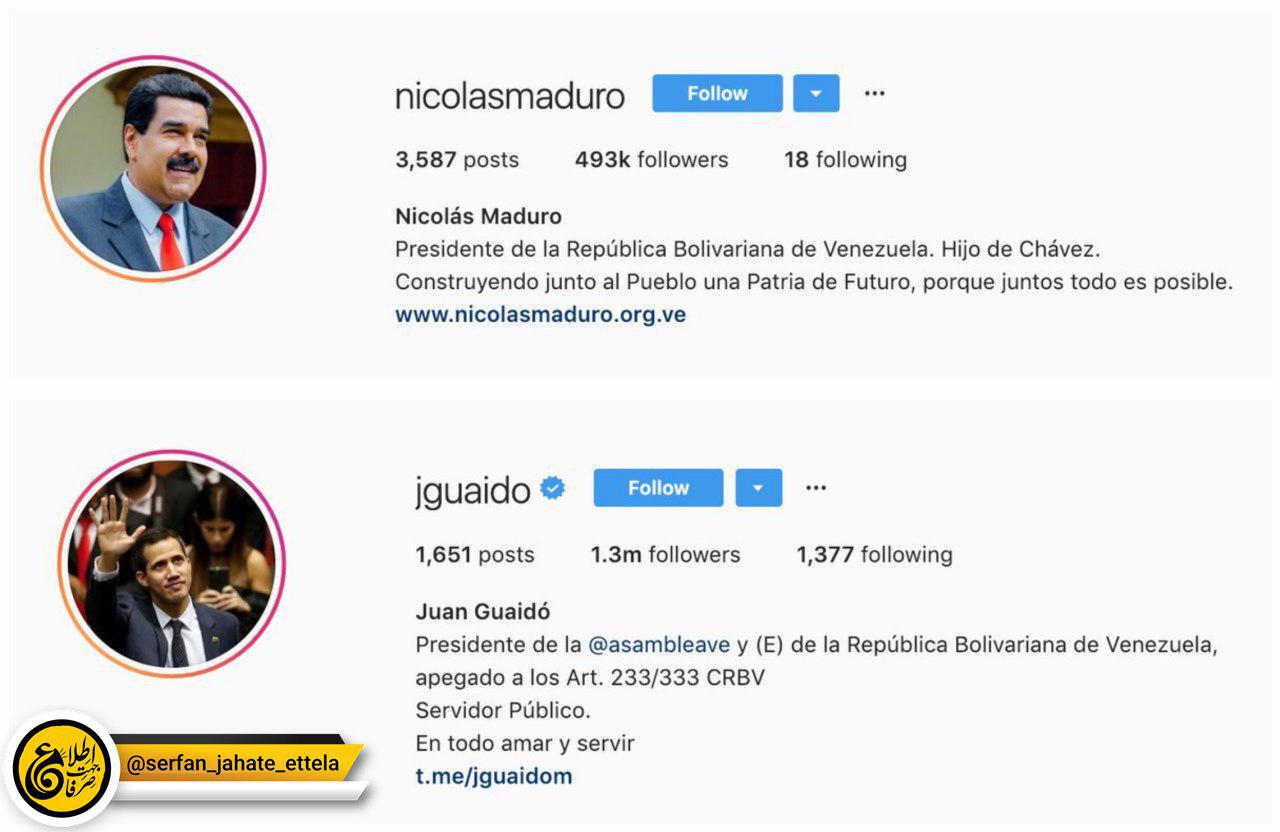Show the 3,587 posts count
1280x832 pixels.
(x=457, y=160)
